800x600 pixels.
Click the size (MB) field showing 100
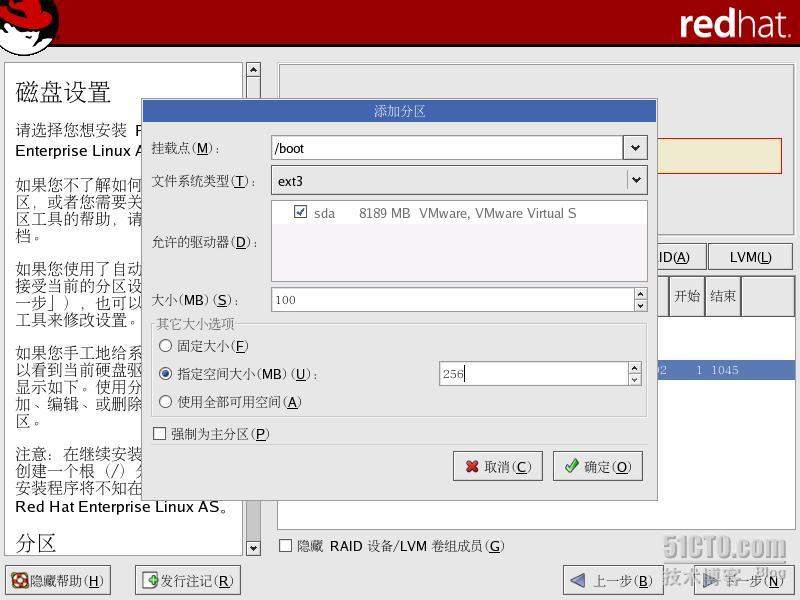coord(453,299)
